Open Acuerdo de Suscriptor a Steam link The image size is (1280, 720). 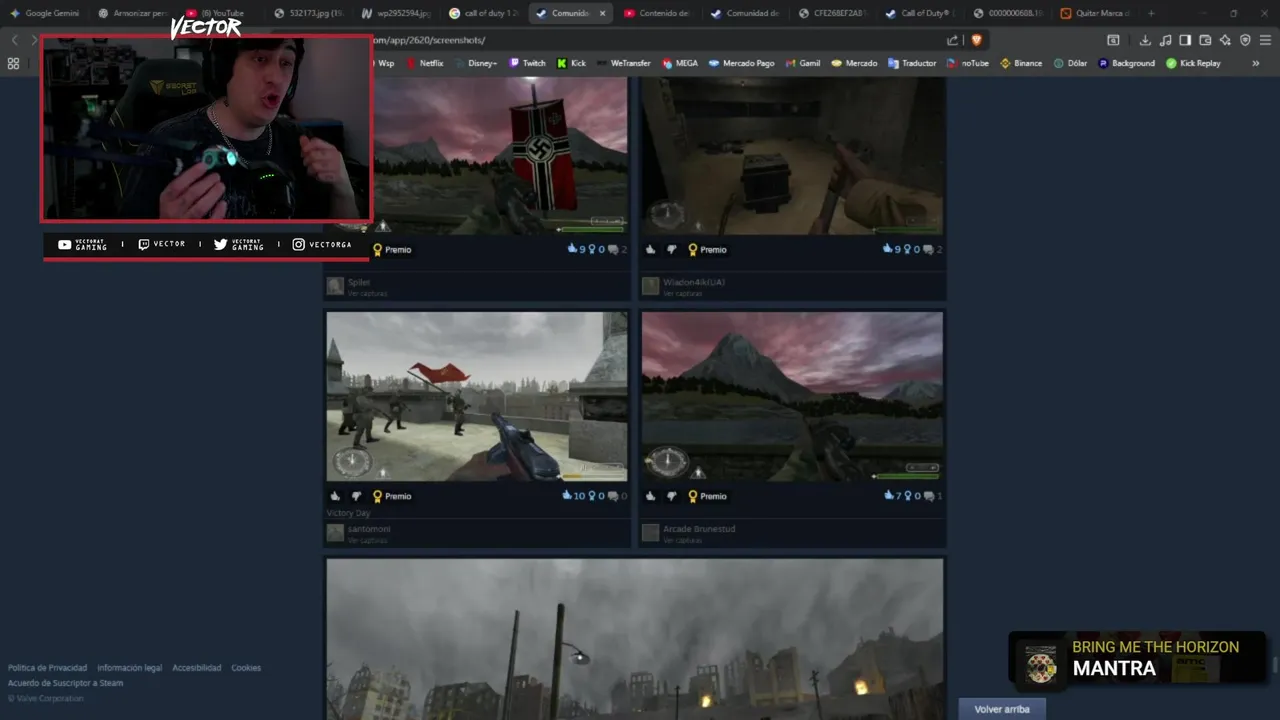[x=65, y=683]
